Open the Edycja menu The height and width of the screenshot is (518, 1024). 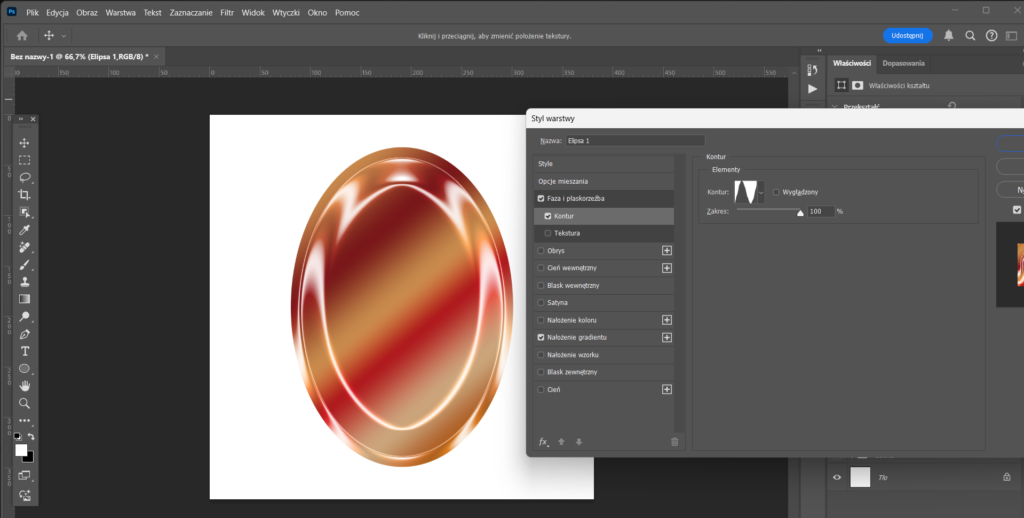(57, 12)
